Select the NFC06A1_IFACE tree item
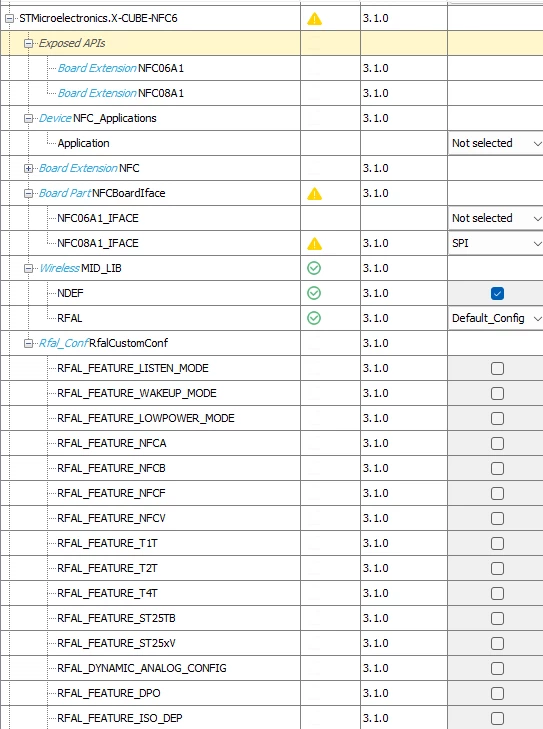 click(x=98, y=218)
